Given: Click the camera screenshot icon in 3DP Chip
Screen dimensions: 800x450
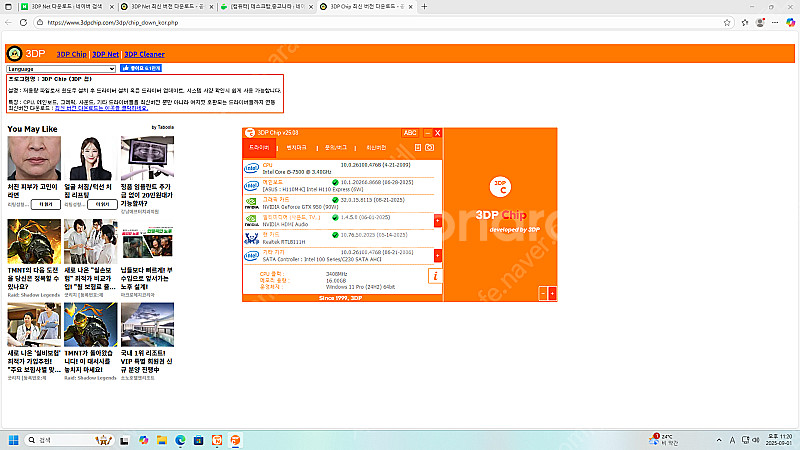Looking at the screenshot, I should [x=430, y=147].
